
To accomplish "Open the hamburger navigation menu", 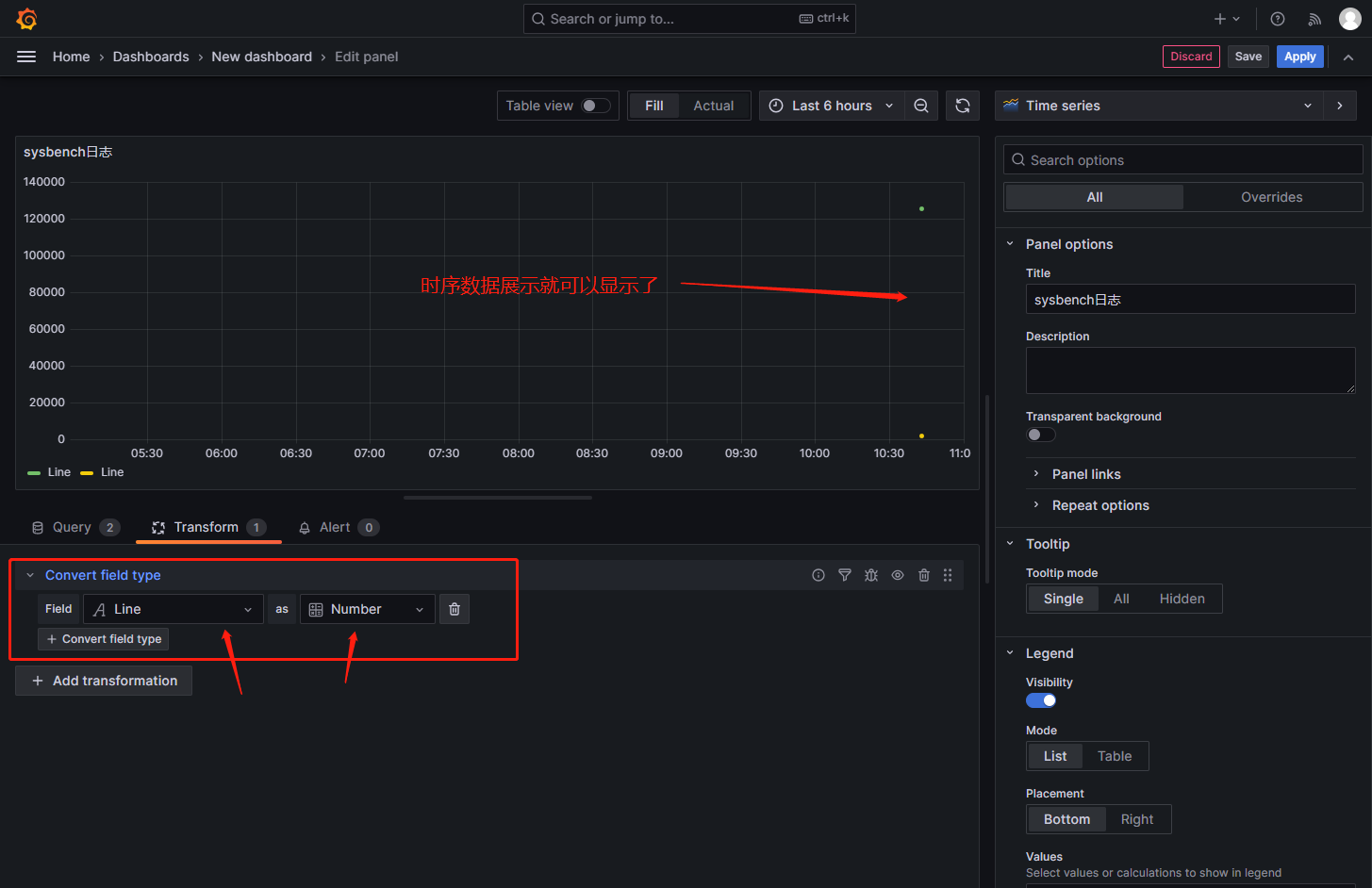I will tap(26, 57).
